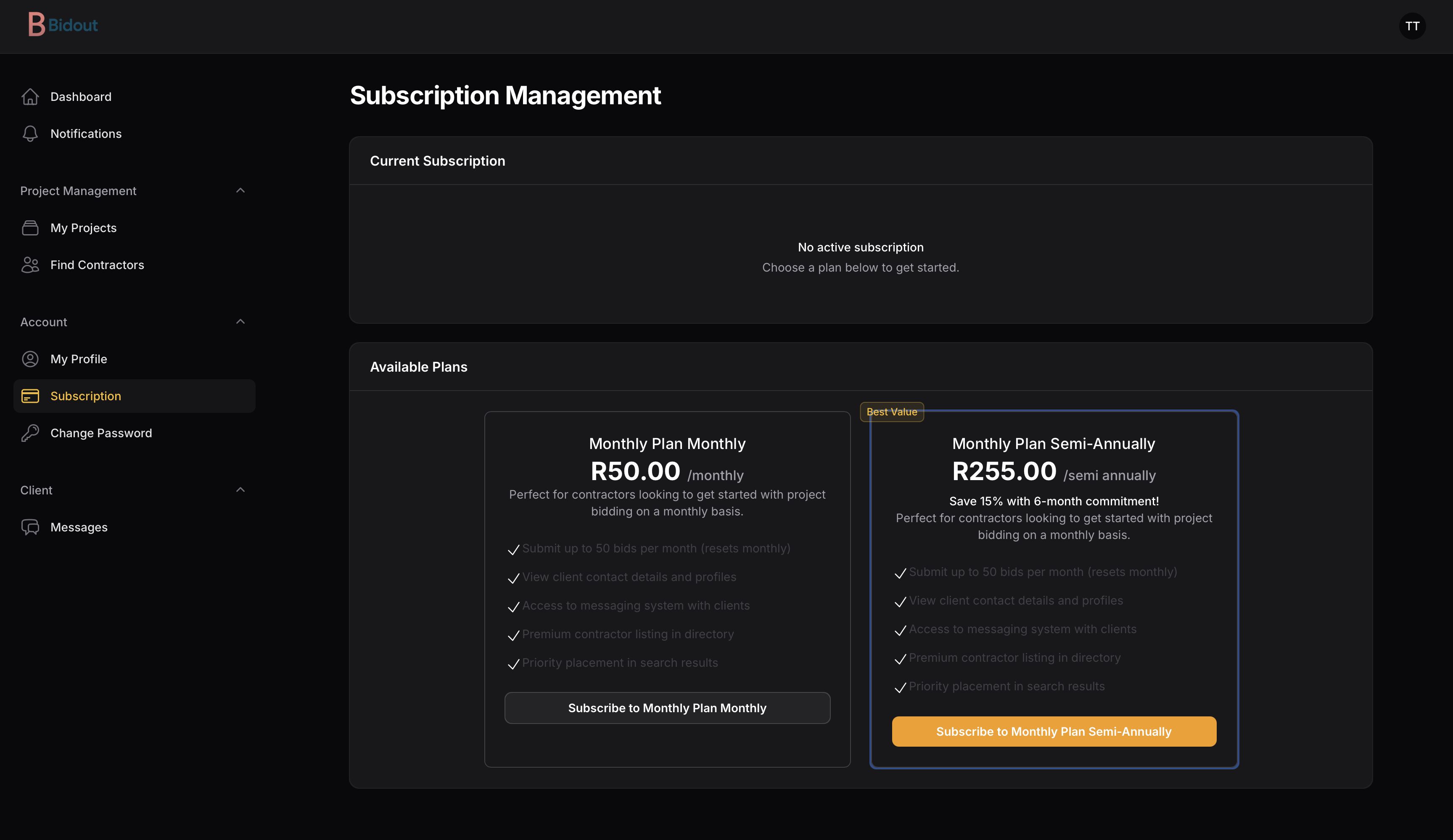The width and height of the screenshot is (1453, 840).
Task: Open the TT user avatar menu
Action: coord(1412,26)
